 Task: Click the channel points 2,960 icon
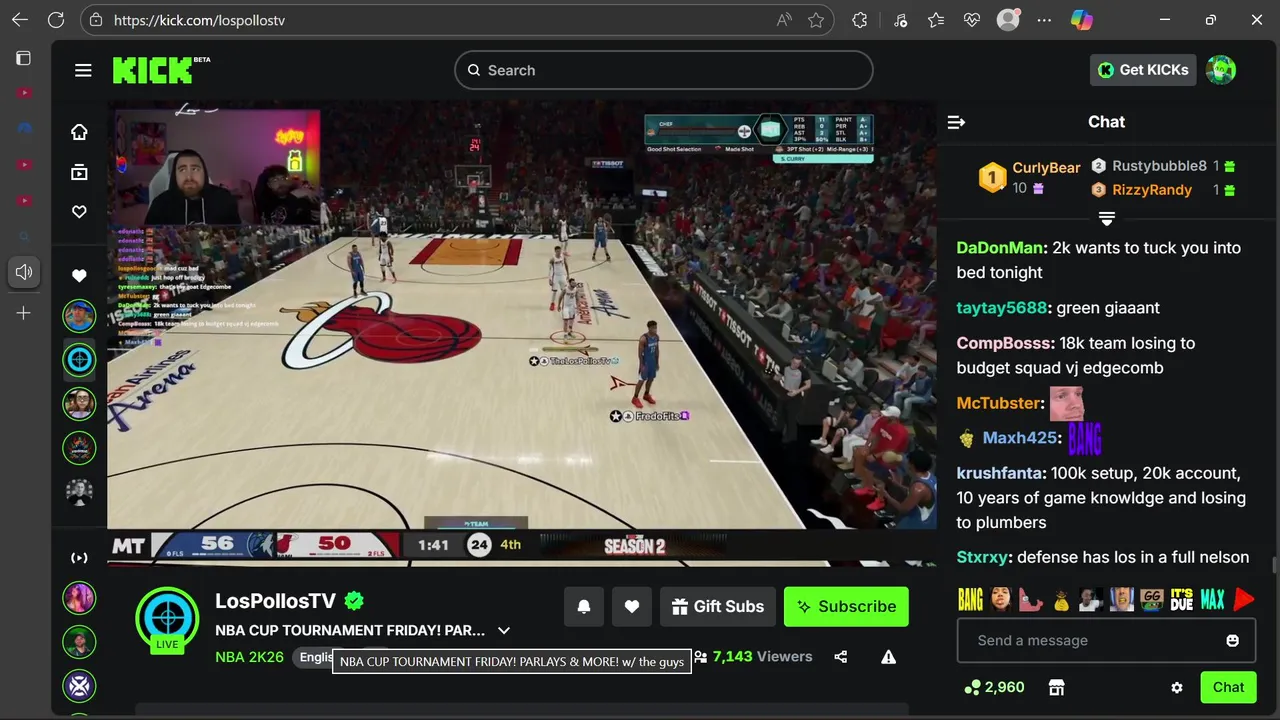pyautogui.click(x=972, y=687)
